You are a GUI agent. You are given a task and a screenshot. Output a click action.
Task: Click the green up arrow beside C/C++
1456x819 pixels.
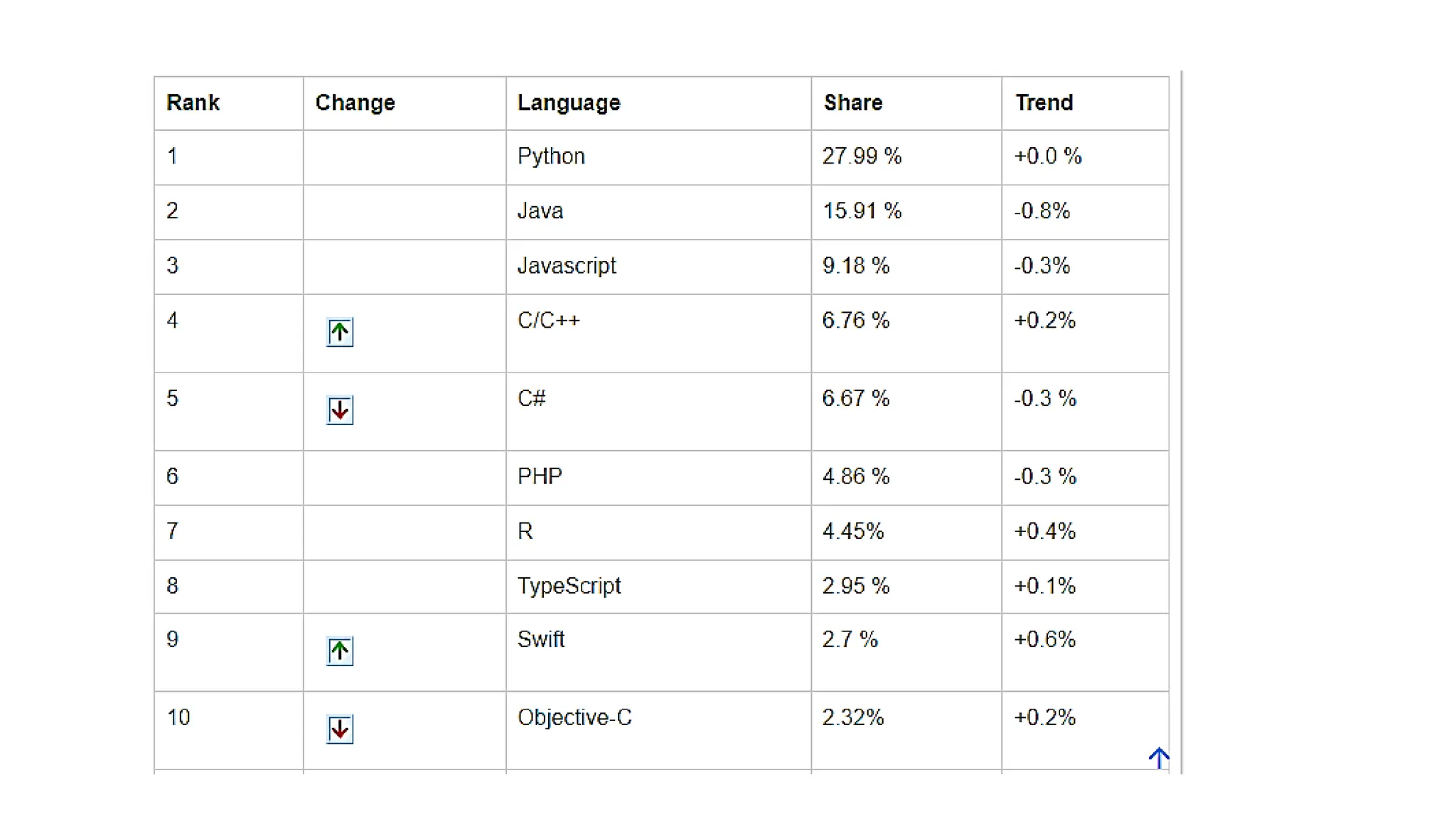click(340, 332)
